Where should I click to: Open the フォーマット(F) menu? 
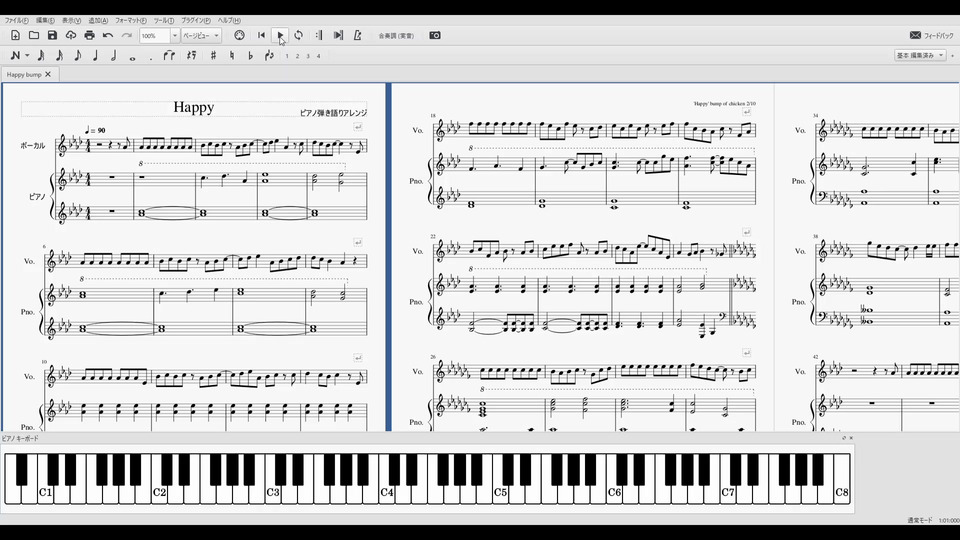[131, 20]
